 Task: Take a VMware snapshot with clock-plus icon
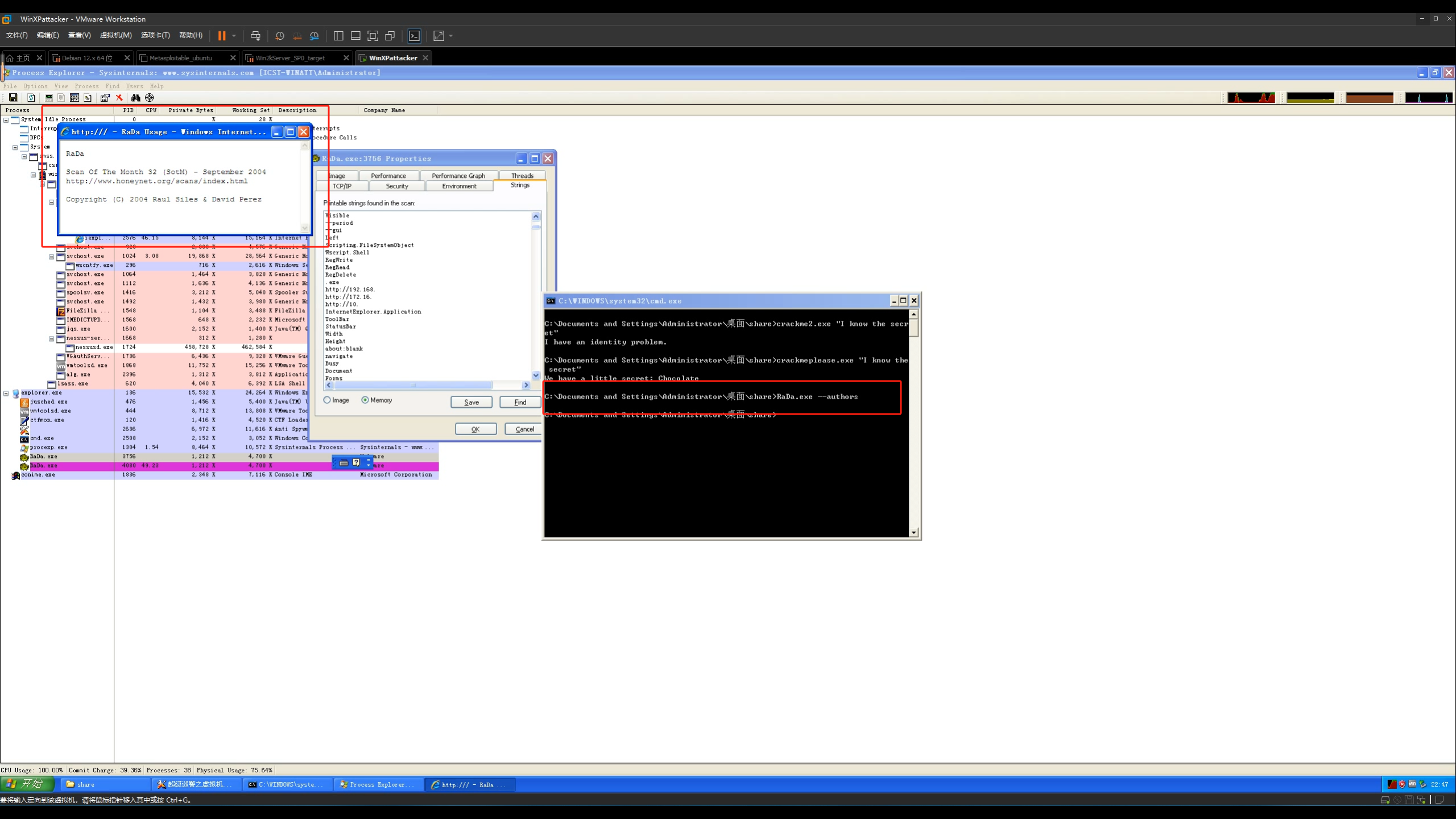pos(279,36)
